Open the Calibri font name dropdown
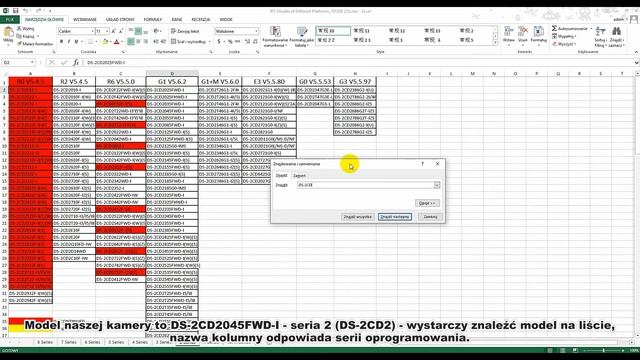Screen dimensions: 640x360 (x=92, y=31)
